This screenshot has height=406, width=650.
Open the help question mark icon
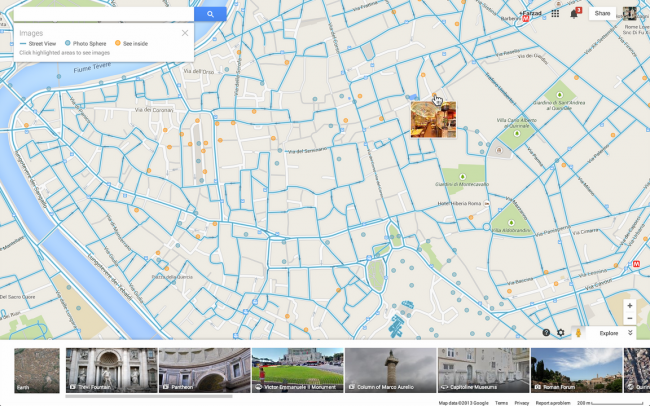click(546, 333)
